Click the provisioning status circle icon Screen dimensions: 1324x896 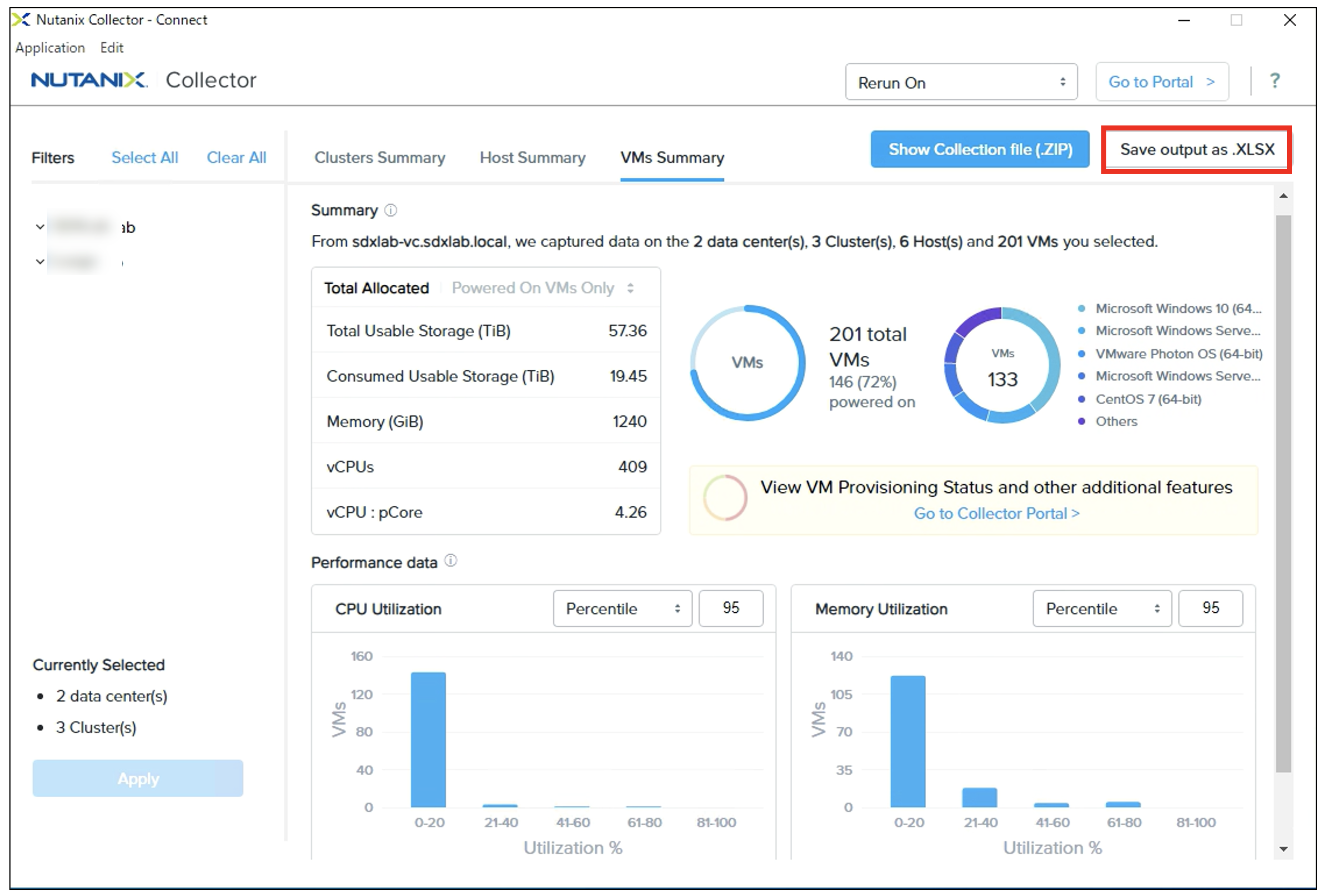[725, 497]
